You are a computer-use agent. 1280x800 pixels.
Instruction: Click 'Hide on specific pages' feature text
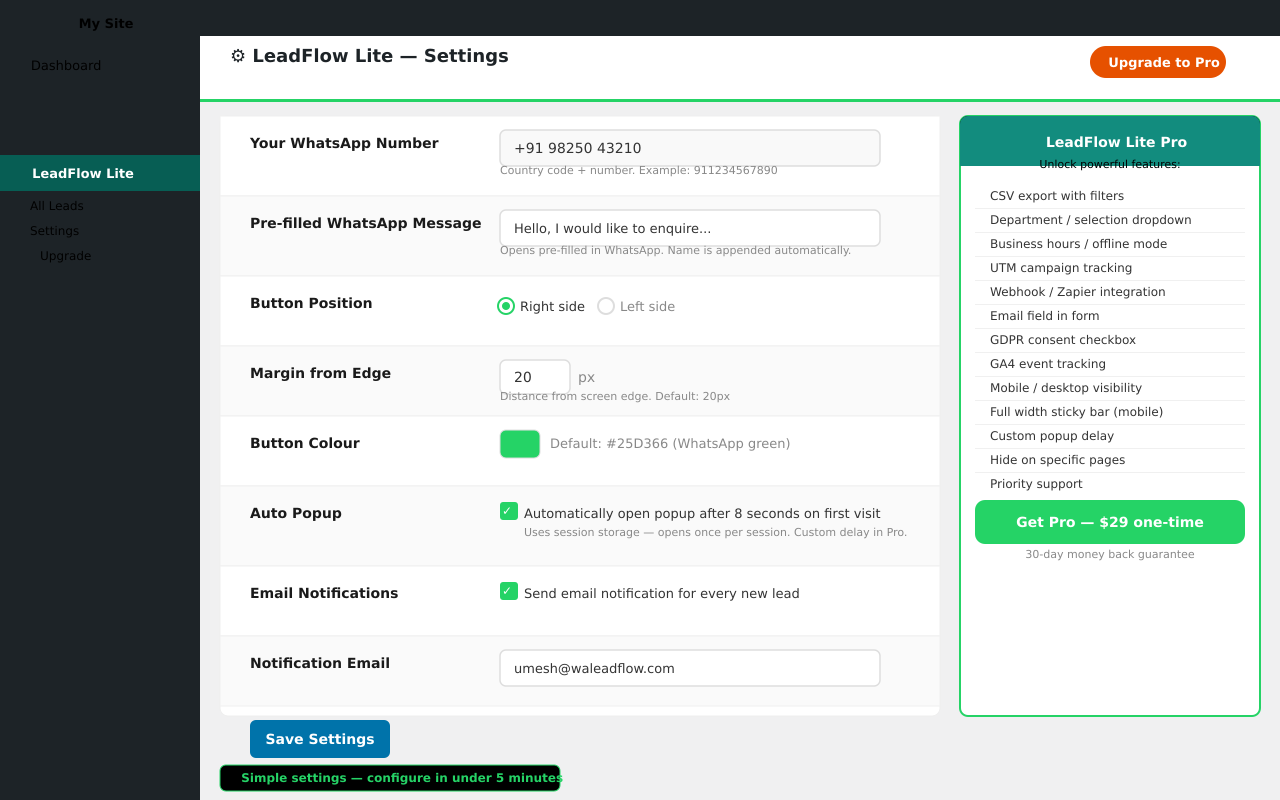1058,460
